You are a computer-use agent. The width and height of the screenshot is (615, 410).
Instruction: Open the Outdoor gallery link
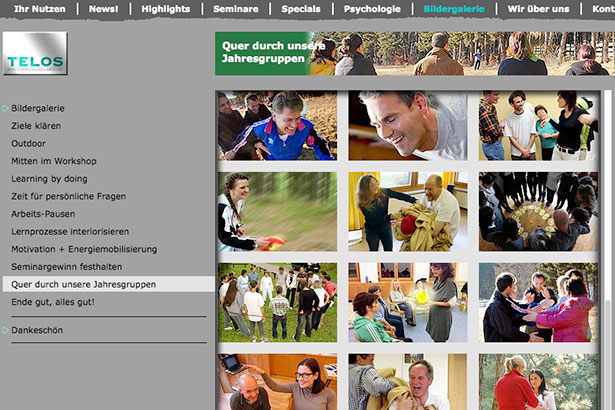[28, 144]
